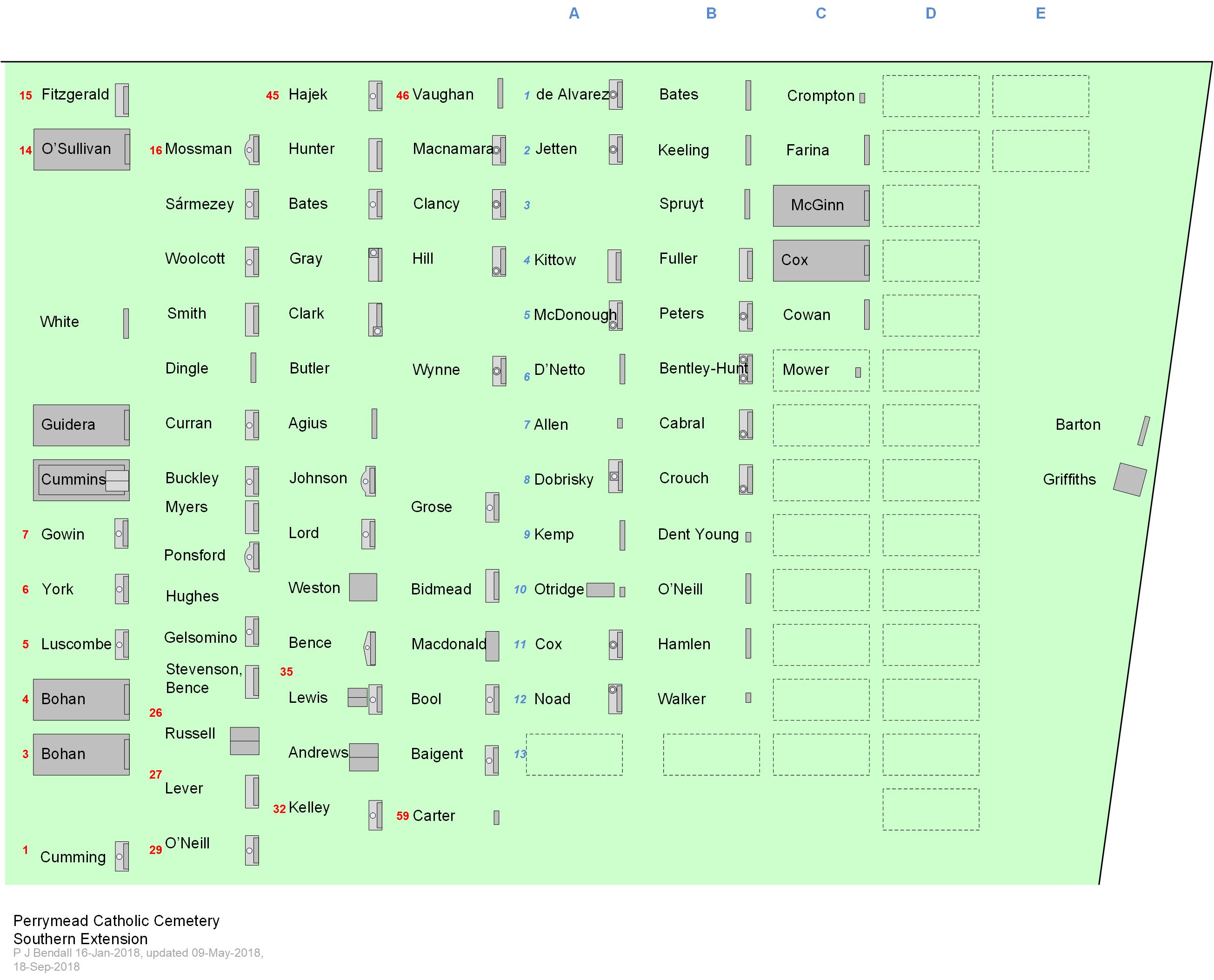Select the Guidera grave plot

[81, 425]
